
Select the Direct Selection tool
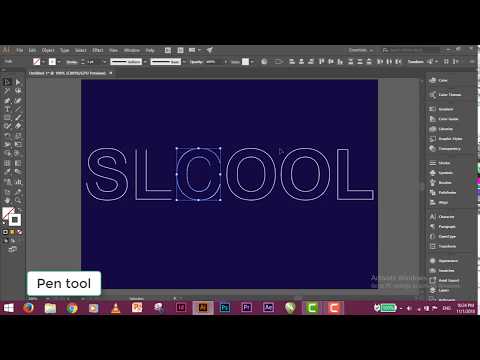[18, 82]
